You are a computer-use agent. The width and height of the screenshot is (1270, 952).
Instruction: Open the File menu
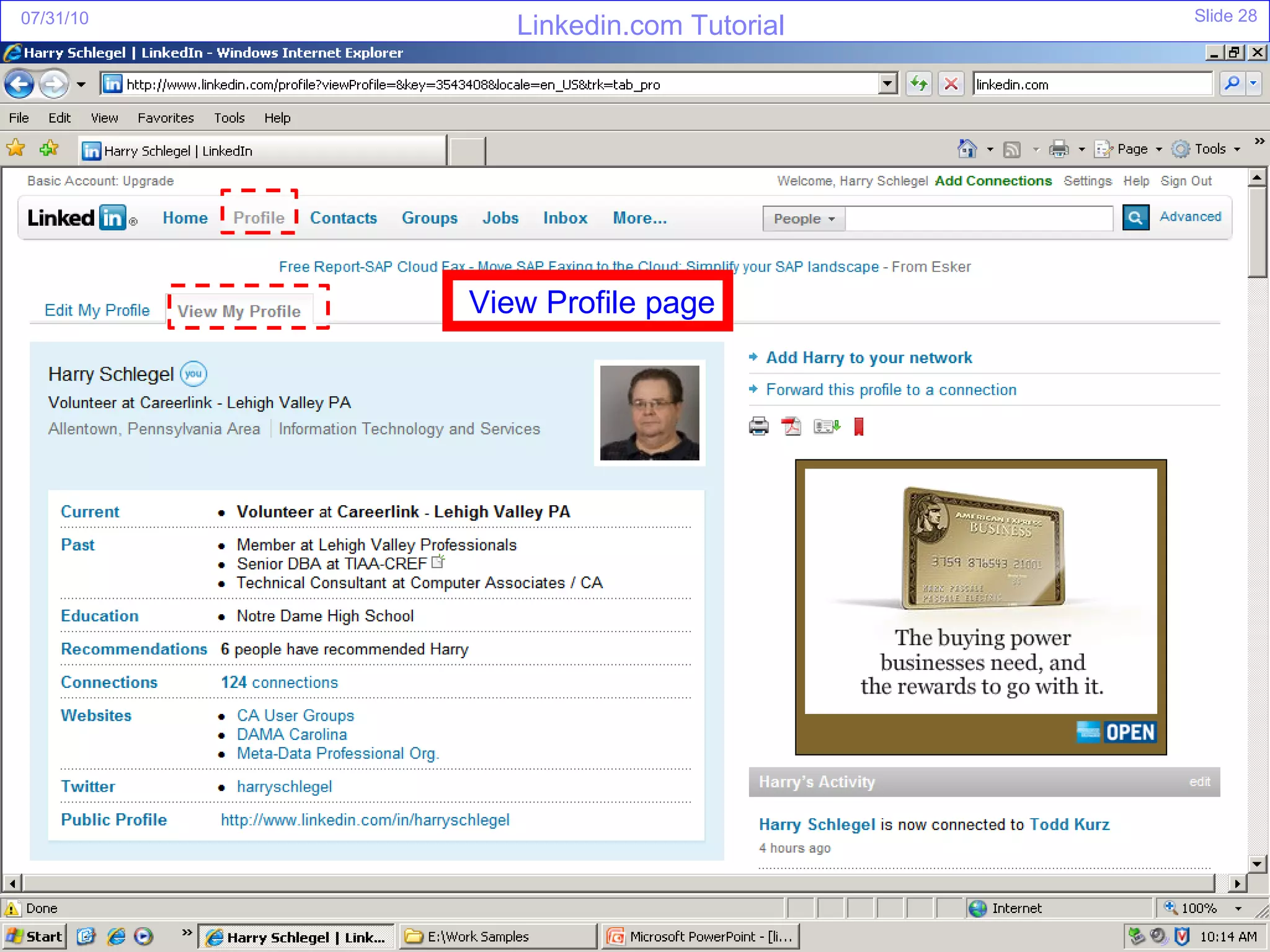click(x=19, y=118)
